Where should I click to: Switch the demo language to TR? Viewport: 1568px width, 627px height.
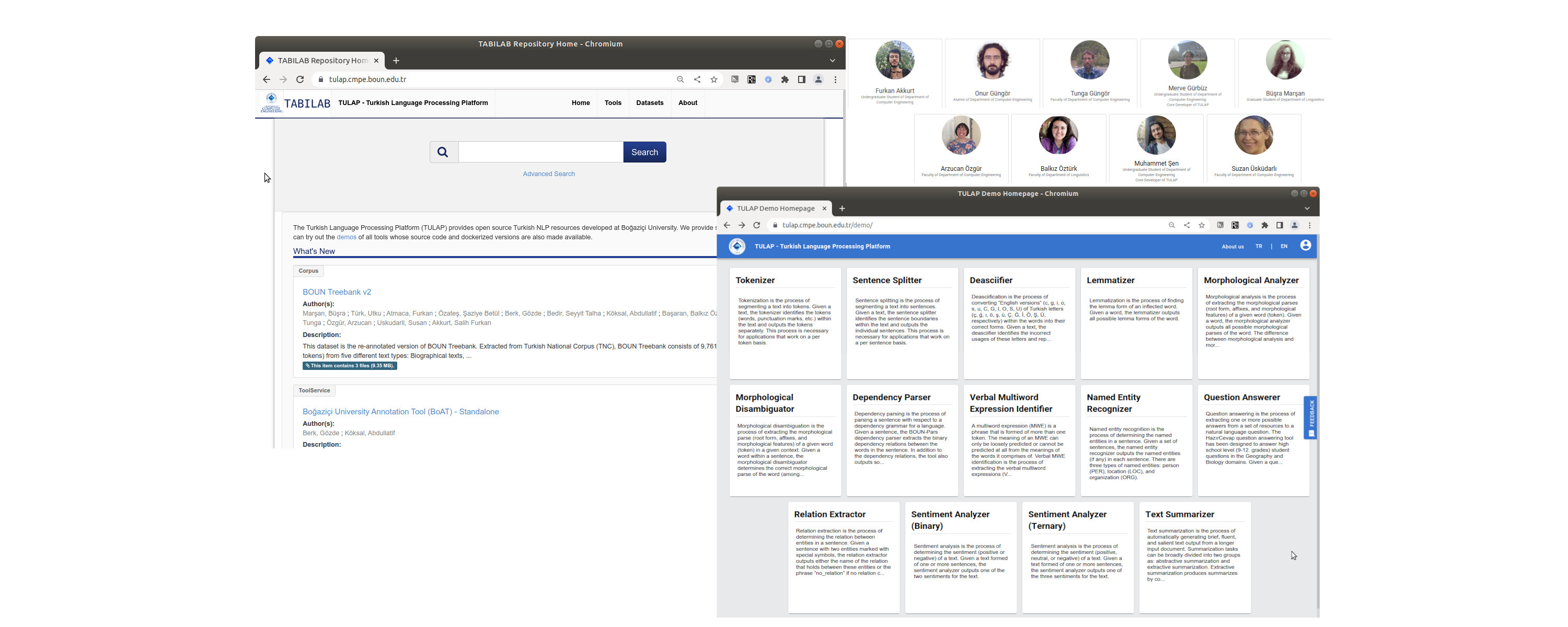point(1258,247)
